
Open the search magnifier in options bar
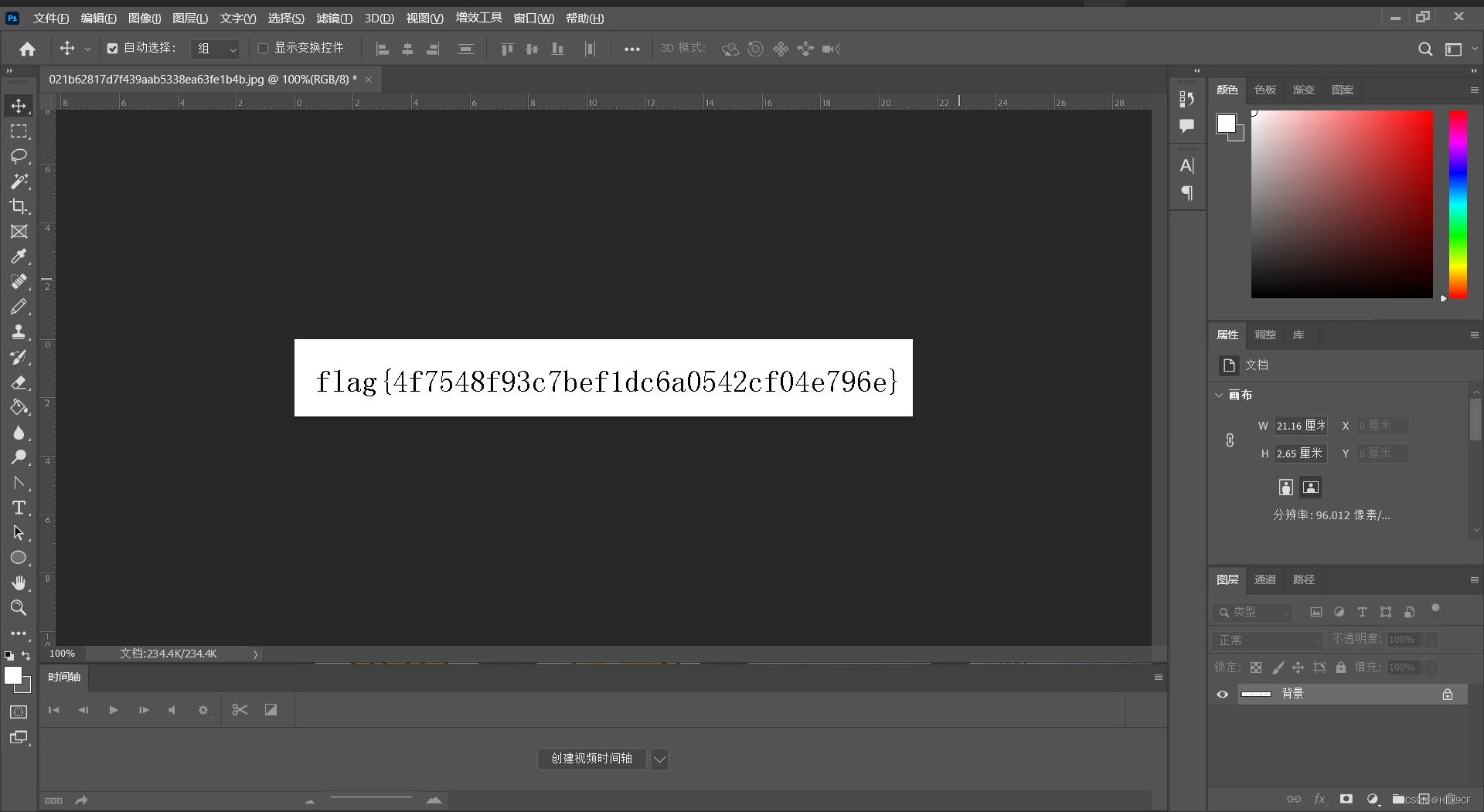point(1425,49)
